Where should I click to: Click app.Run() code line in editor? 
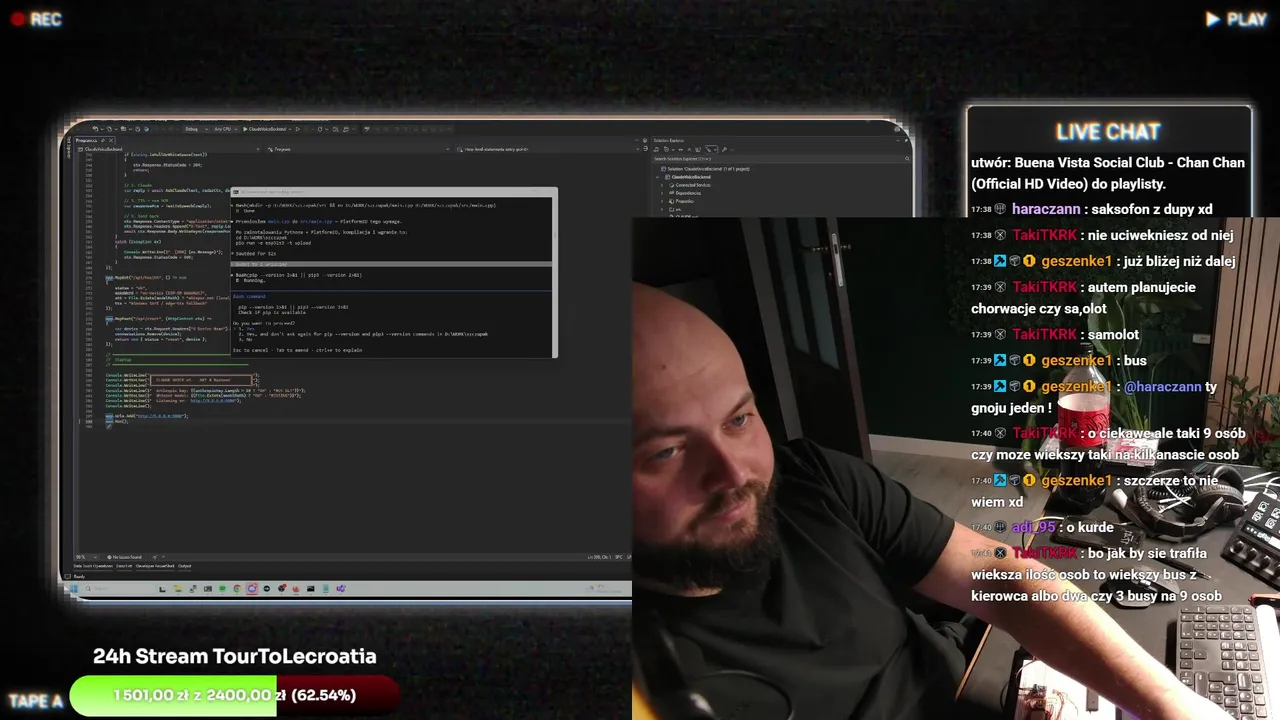(117, 421)
